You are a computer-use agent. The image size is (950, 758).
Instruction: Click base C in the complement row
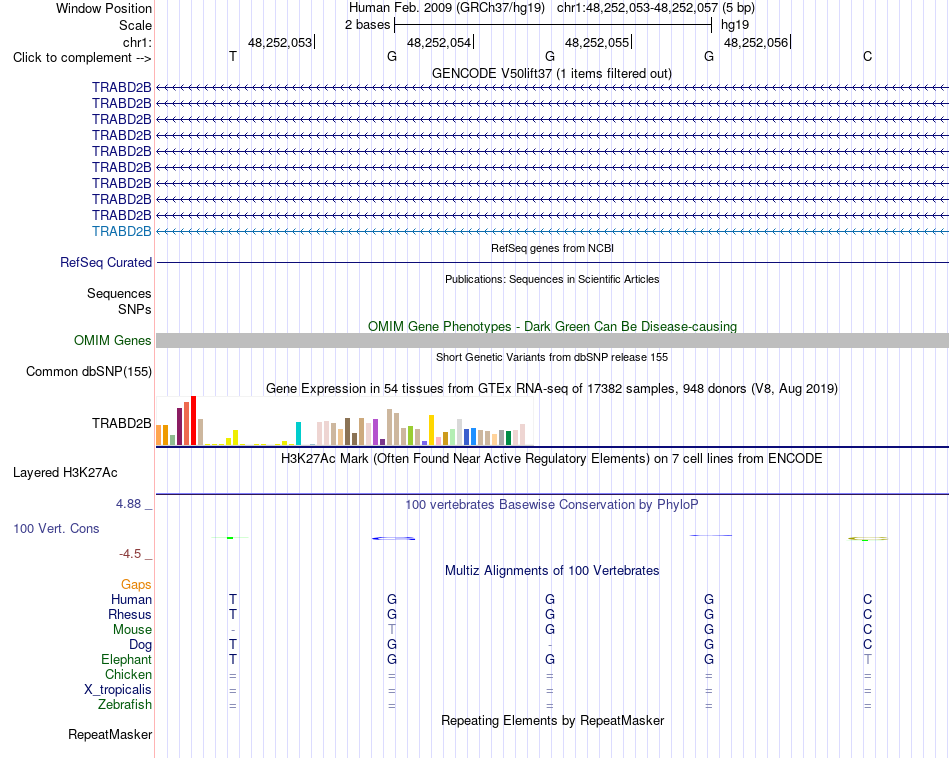pos(868,56)
